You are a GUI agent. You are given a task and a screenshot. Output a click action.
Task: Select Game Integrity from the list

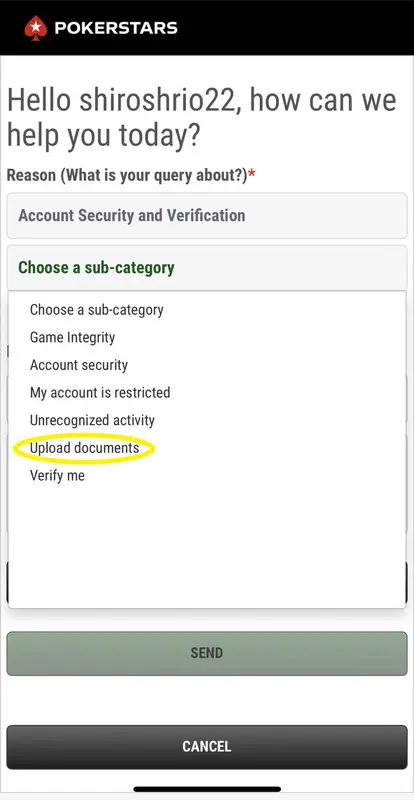tap(72, 337)
